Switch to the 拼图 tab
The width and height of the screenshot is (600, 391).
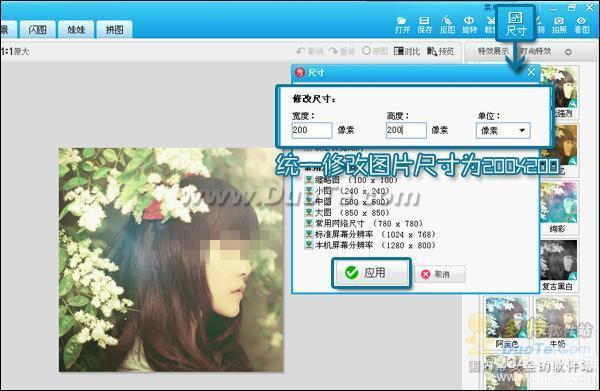(x=114, y=29)
